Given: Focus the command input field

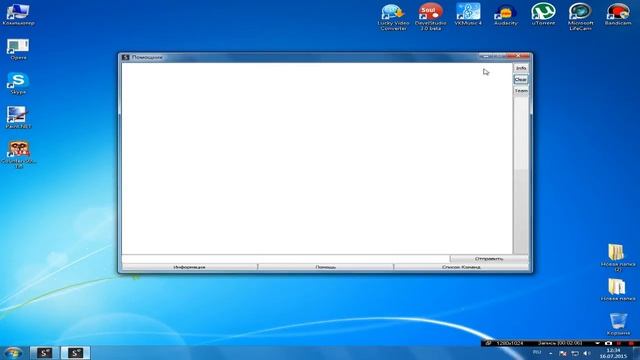Looking at the screenshot, I should pos(285,259).
